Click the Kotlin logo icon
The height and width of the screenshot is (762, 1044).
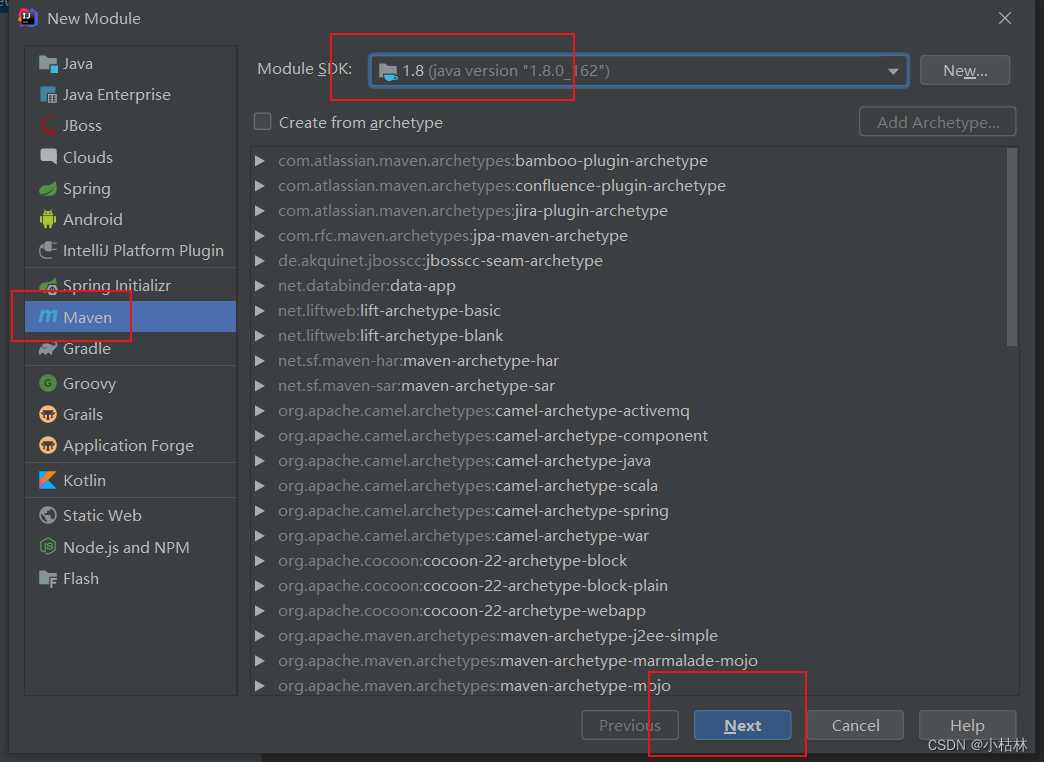[48, 480]
